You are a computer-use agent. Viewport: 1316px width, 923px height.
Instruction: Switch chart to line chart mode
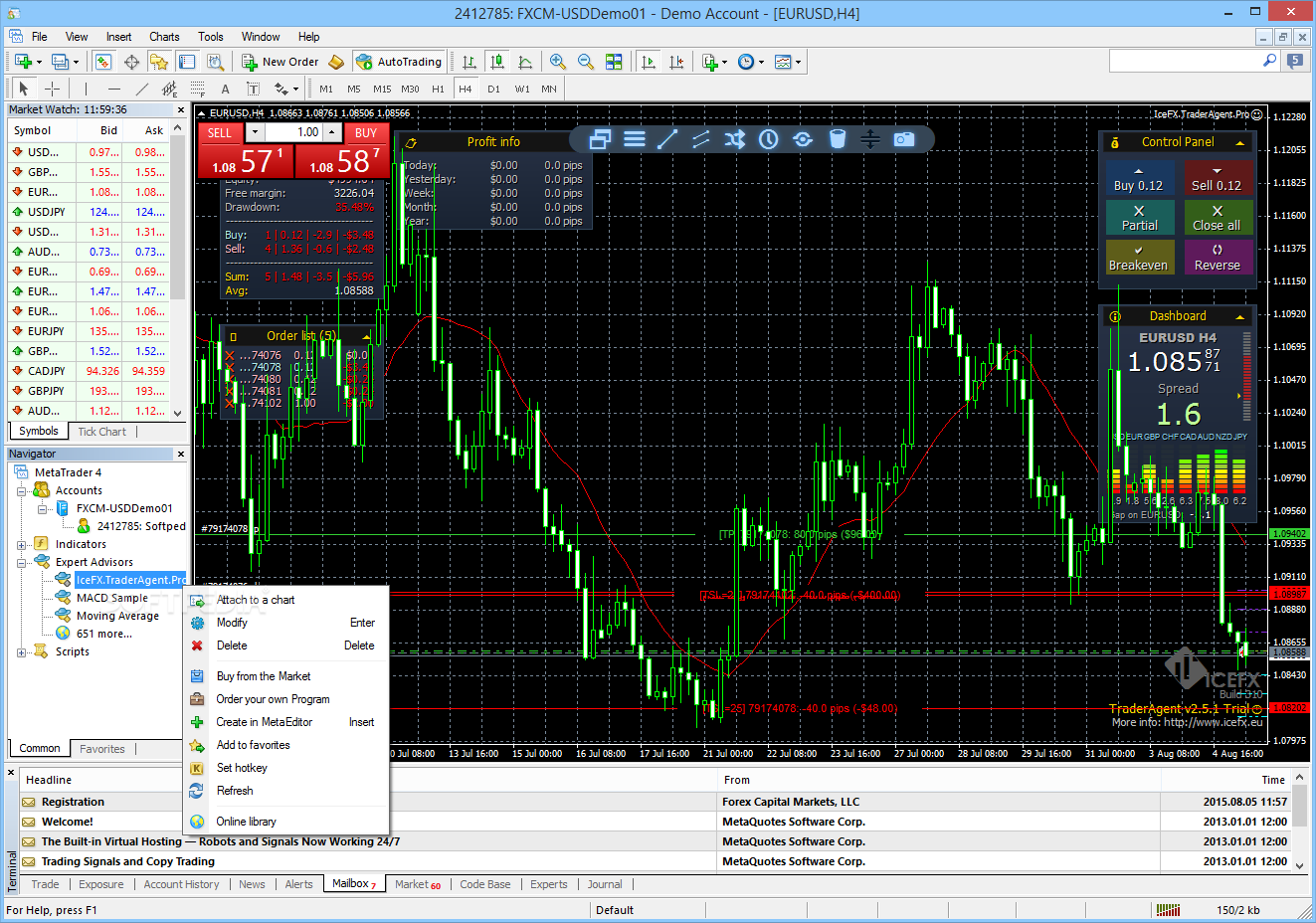pos(525,62)
